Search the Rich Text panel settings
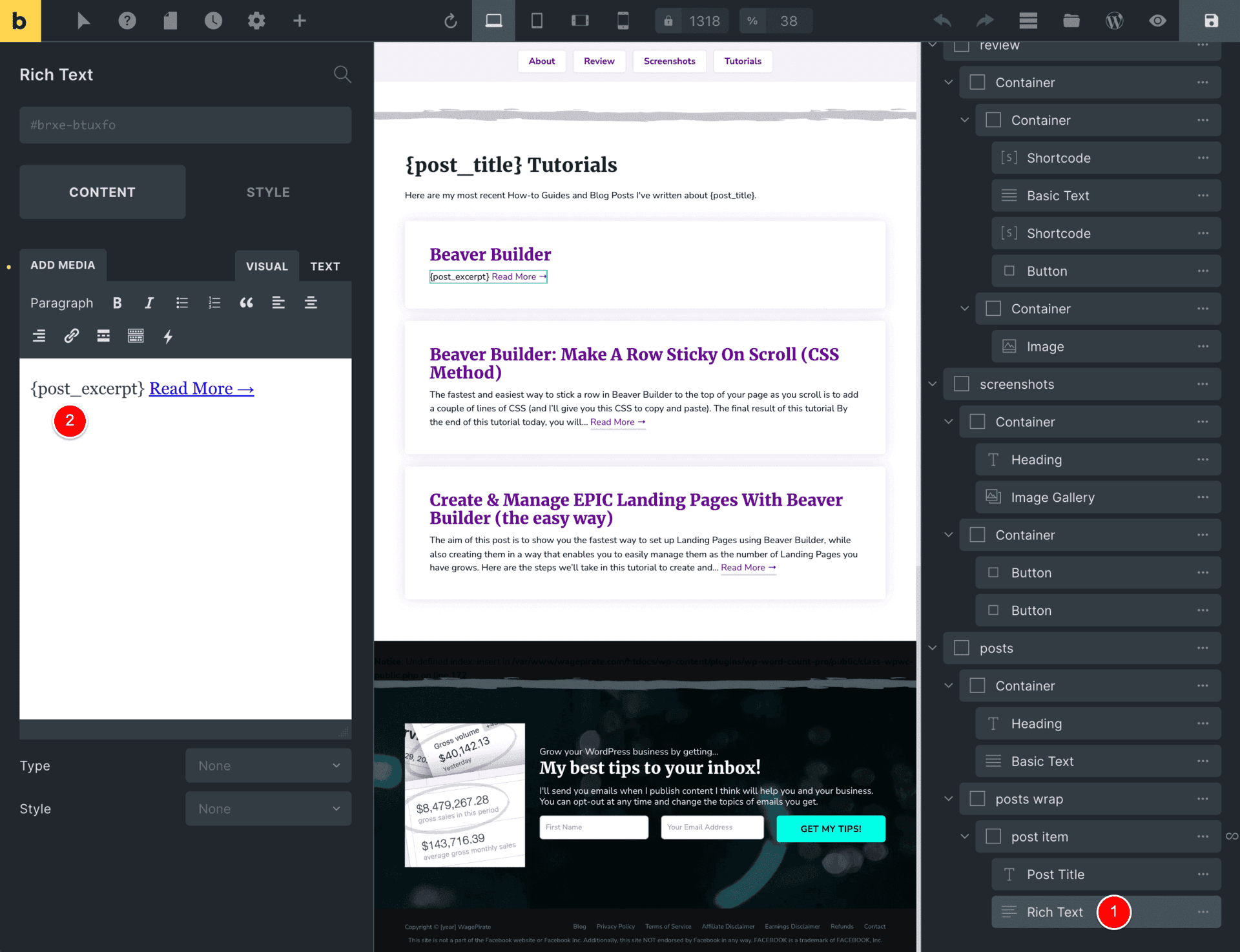Screen dimensions: 1240x952 [x=342, y=75]
